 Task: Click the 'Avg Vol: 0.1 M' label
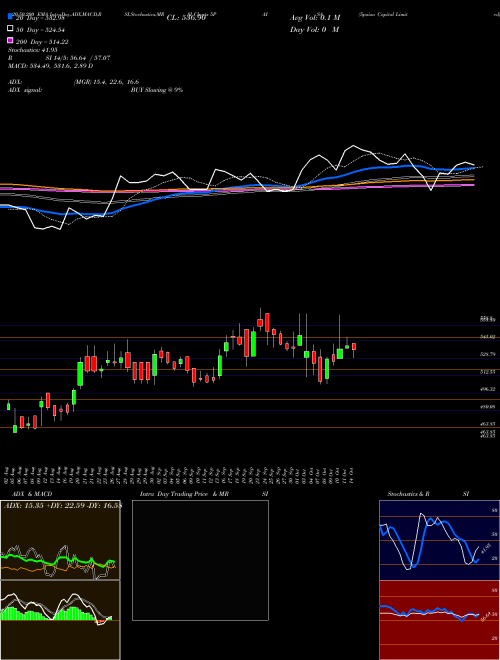pyautogui.click(x=315, y=18)
